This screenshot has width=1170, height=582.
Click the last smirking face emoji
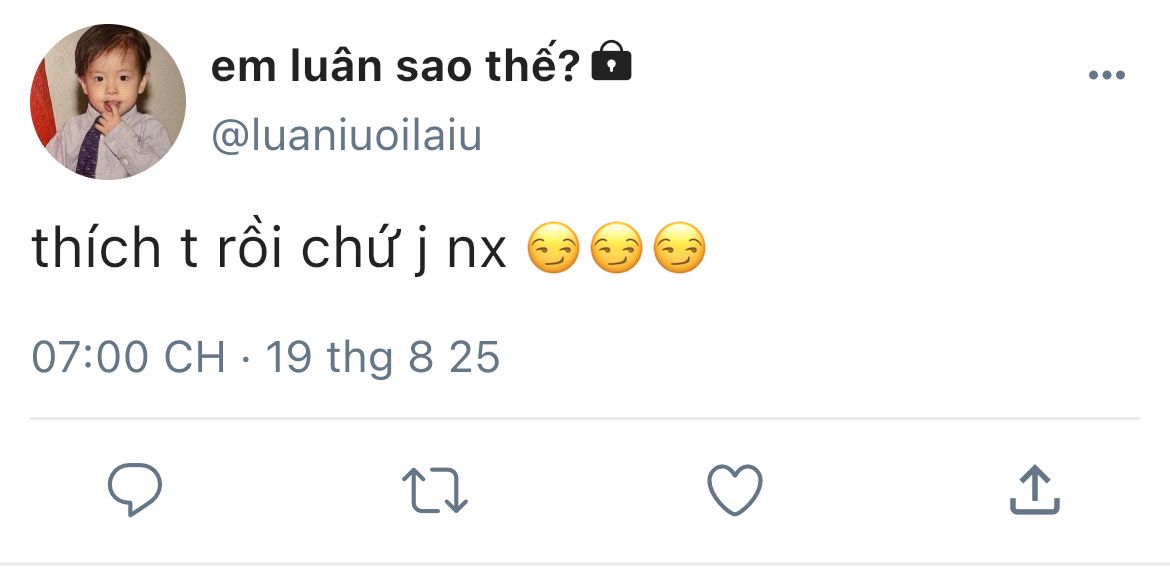click(679, 248)
